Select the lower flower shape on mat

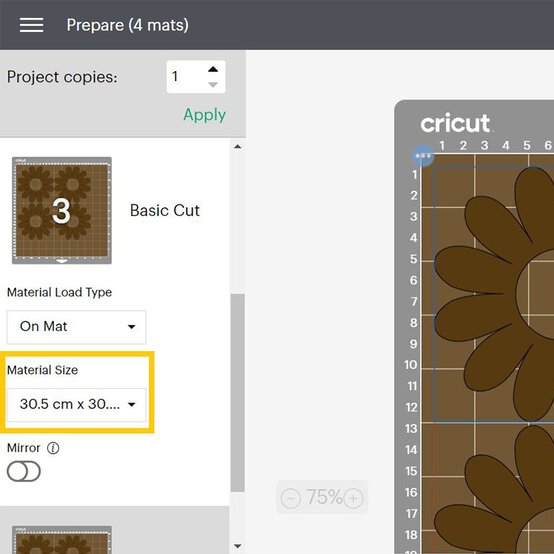(x=495, y=489)
